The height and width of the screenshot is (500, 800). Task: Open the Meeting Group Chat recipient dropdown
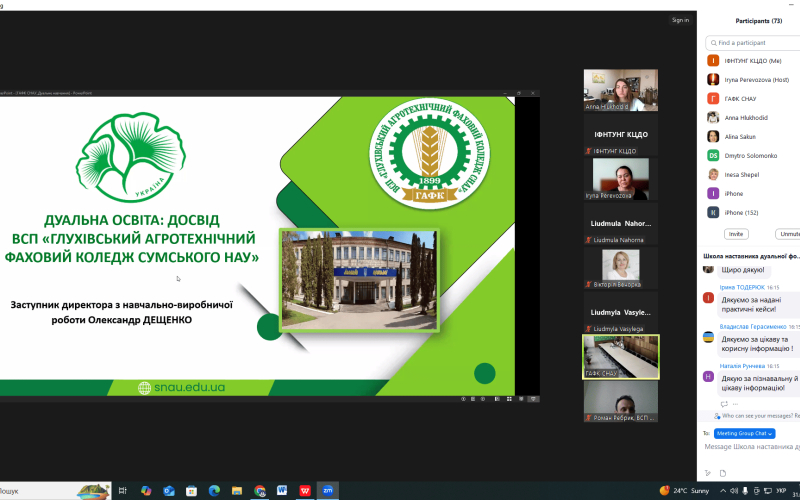pos(744,433)
